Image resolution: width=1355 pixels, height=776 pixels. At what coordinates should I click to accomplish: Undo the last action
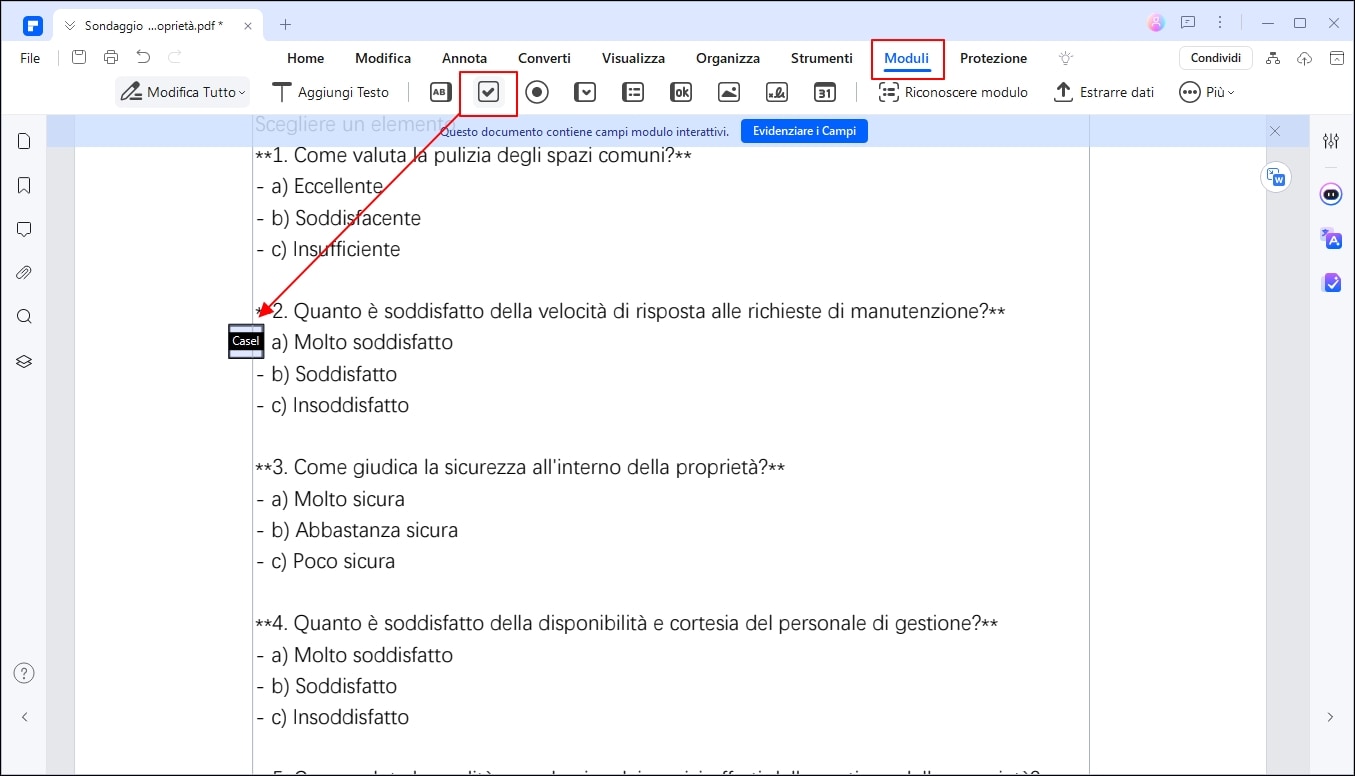(143, 58)
